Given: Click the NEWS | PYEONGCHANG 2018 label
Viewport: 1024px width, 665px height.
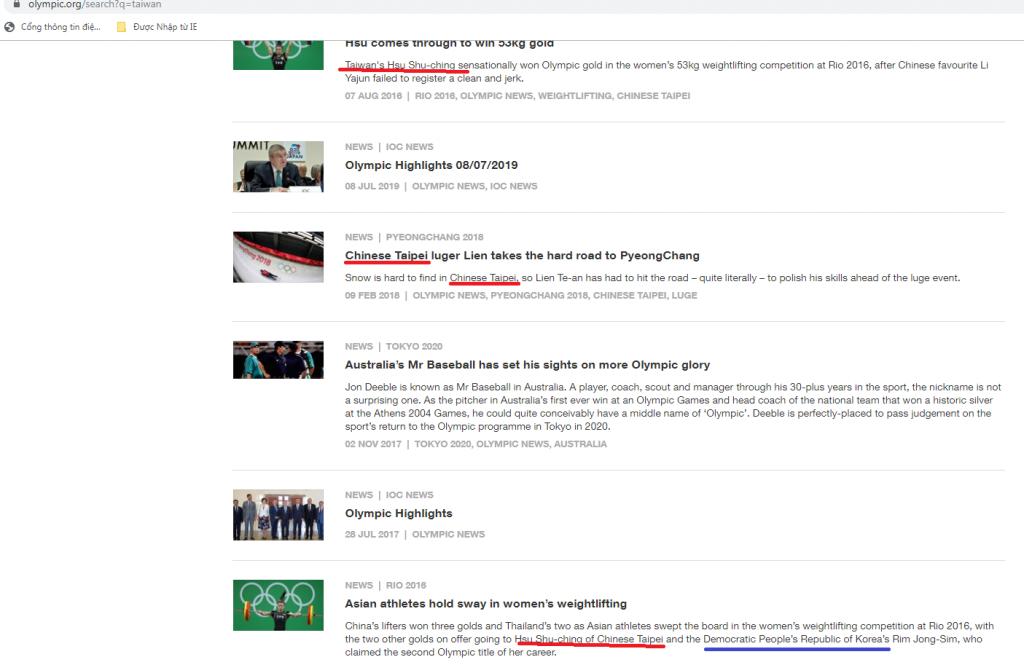Looking at the screenshot, I should (414, 237).
